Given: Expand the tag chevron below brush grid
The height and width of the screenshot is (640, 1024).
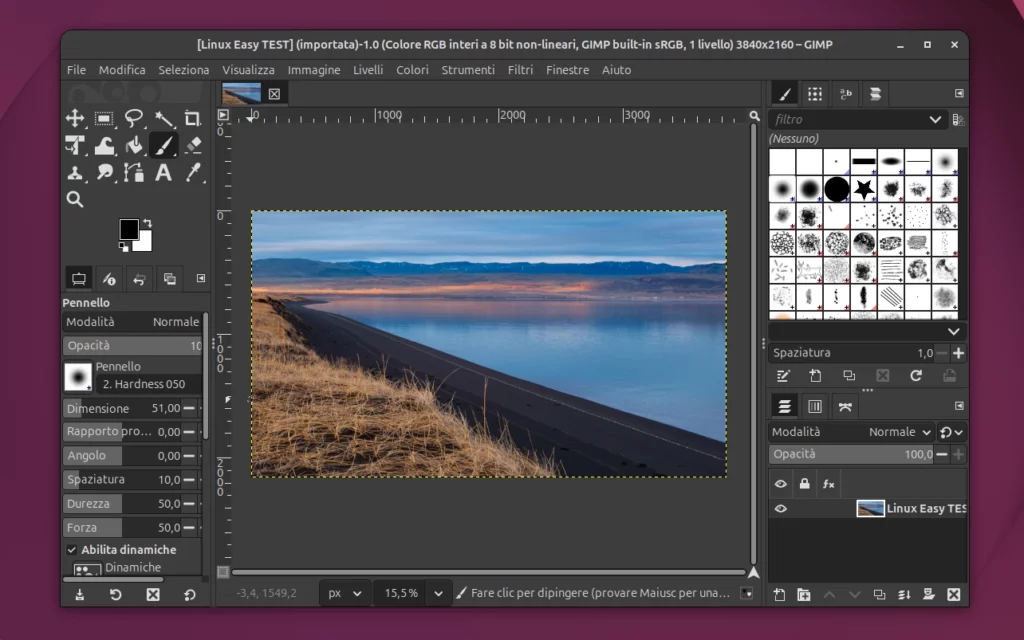Looking at the screenshot, I should point(953,332).
